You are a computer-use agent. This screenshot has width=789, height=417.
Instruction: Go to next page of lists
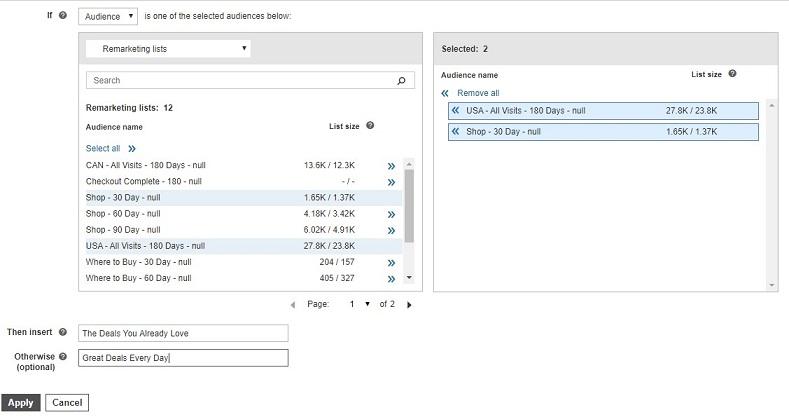(x=409, y=305)
